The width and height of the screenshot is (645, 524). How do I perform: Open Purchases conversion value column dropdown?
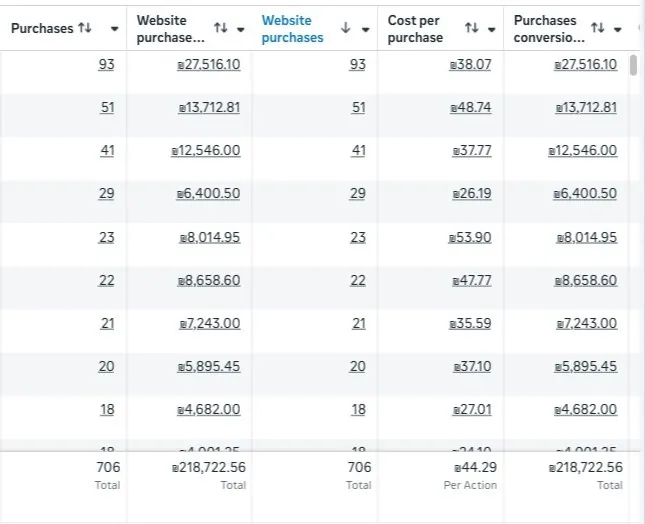[x=617, y=29]
